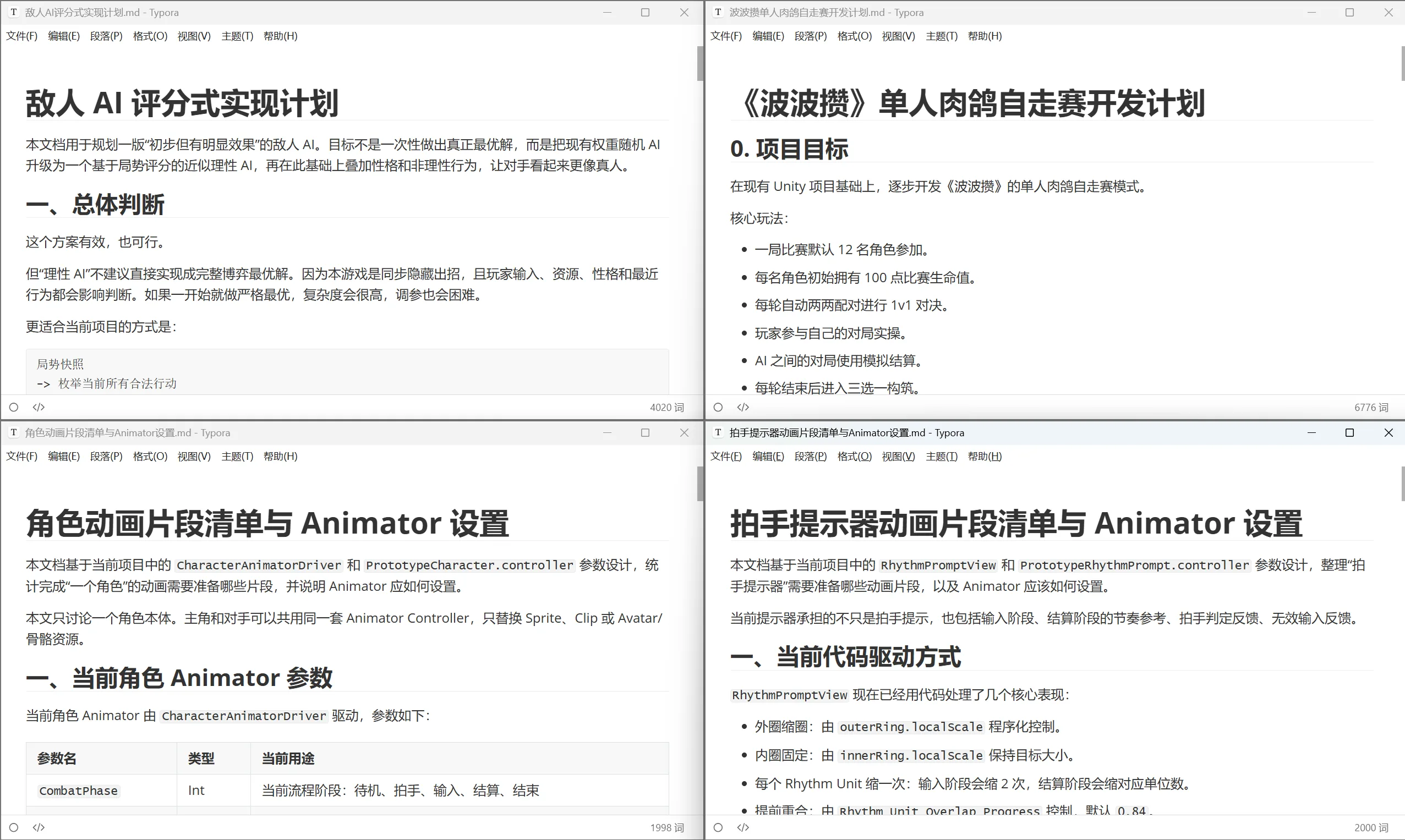Click Typora app icon in 拍手提示器 title bar
Image resolution: width=1405 pixels, height=840 pixels.
click(x=718, y=432)
